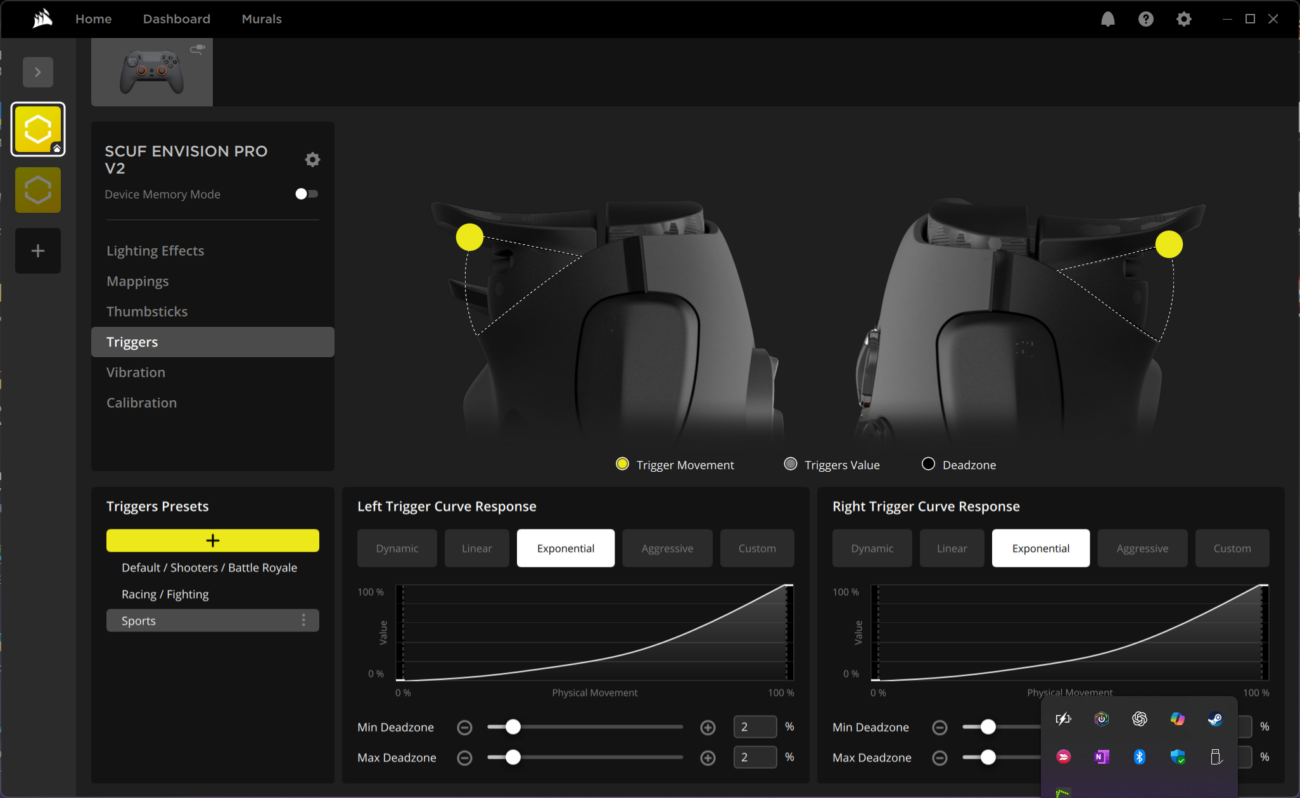The height and width of the screenshot is (798, 1300).
Task: Click right trigger yellow movement dot
Action: (x=1168, y=244)
